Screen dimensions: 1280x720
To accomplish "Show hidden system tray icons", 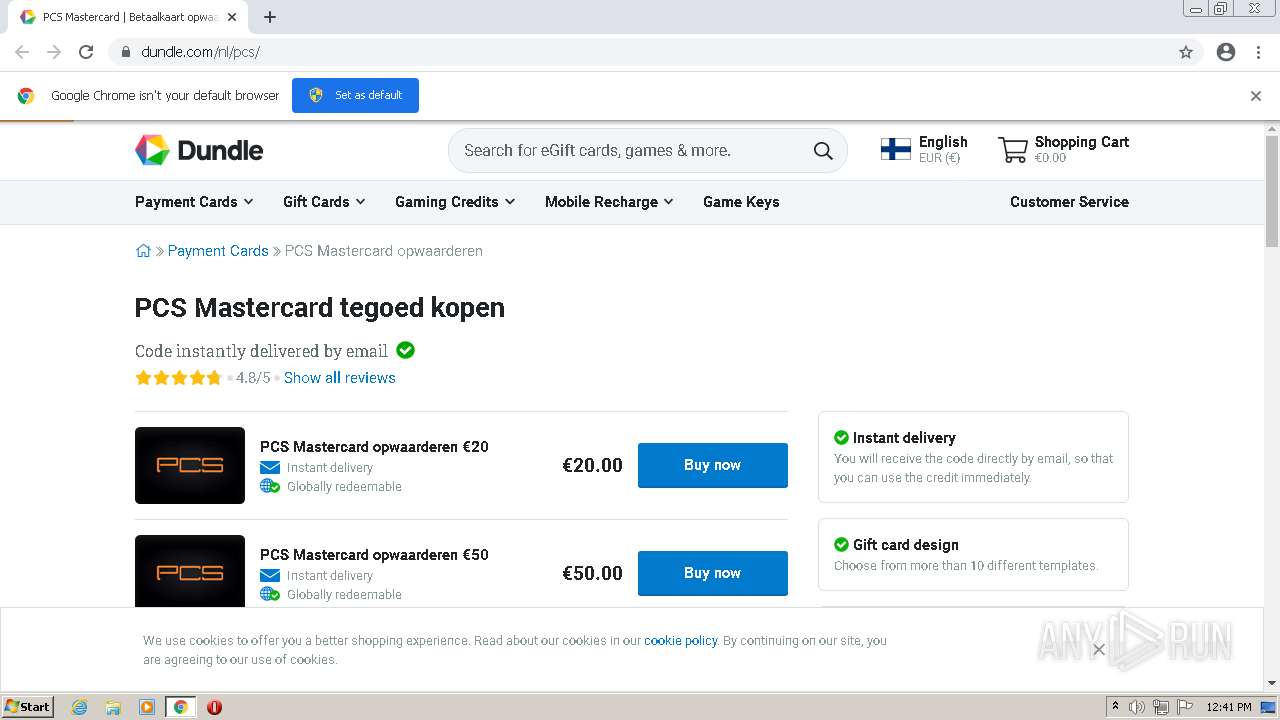I will click(1115, 707).
